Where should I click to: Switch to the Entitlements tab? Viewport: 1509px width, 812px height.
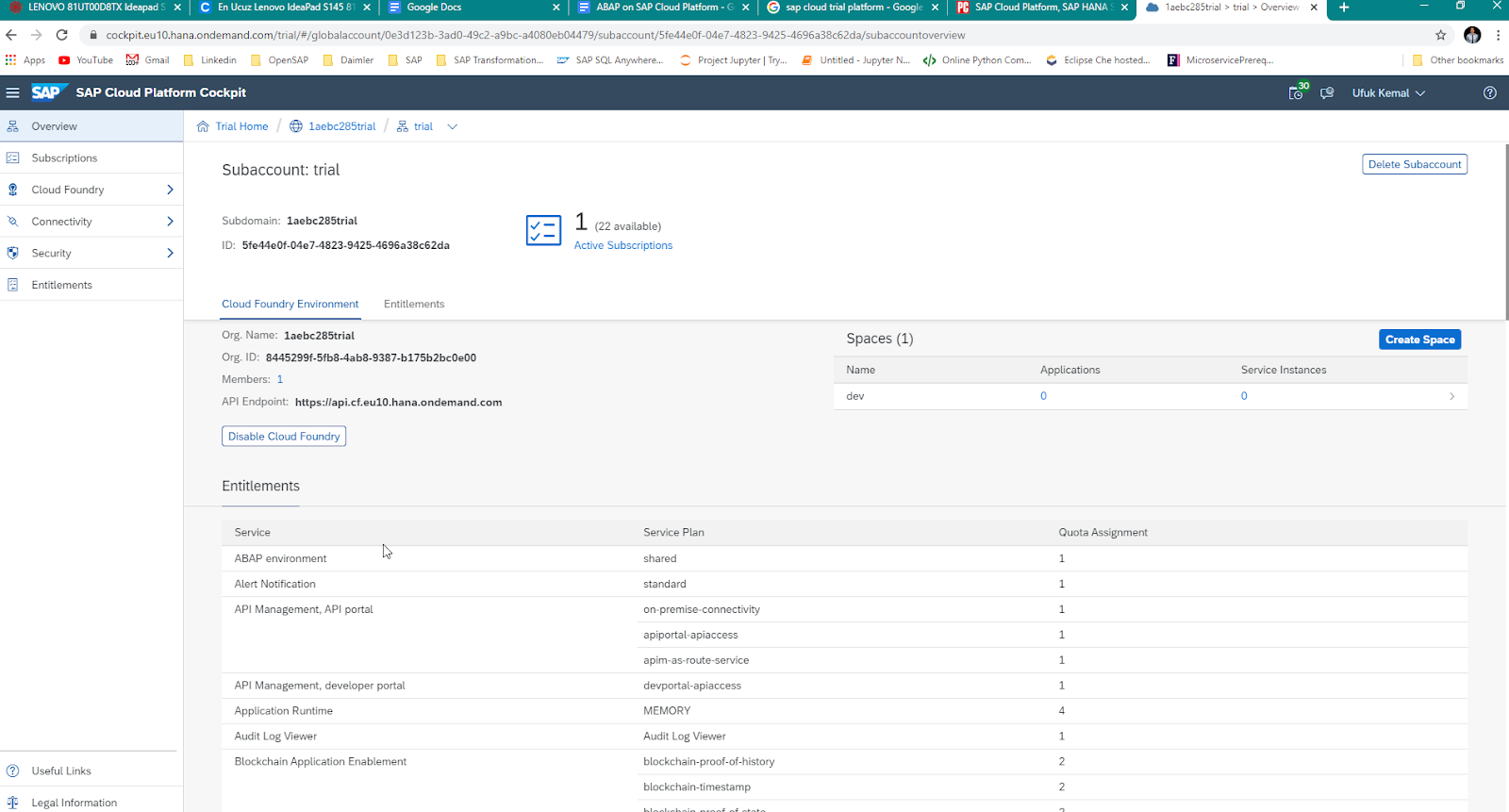pos(414,304)
